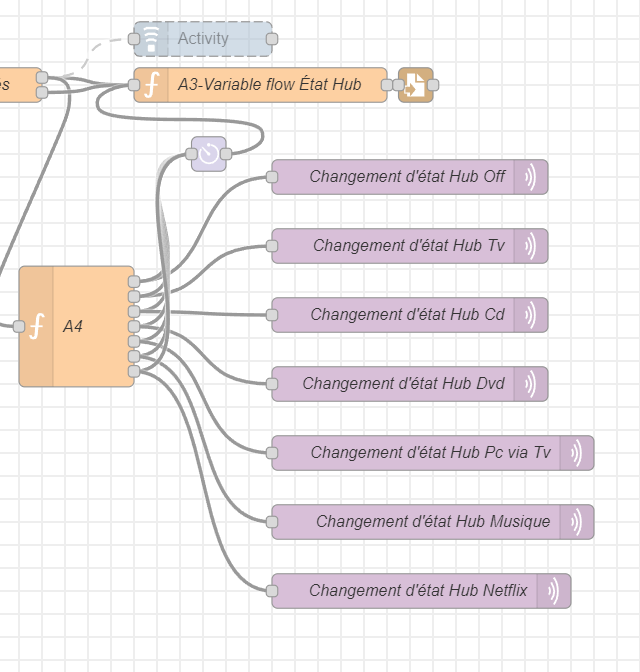Click the signal icon on the Hub Musique node
Screen dimensions: 640x672
point(577,522)
